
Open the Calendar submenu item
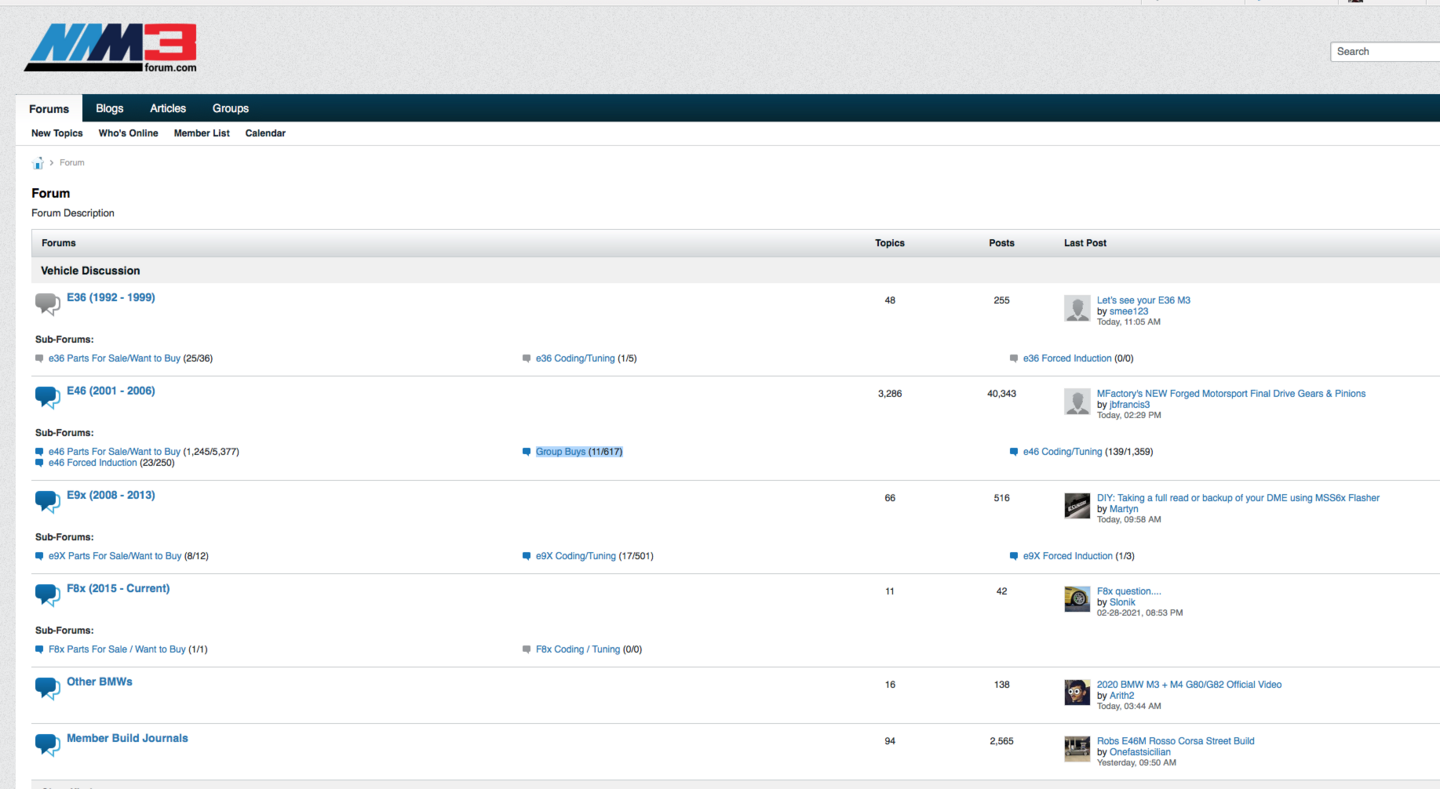coord(265,133)
